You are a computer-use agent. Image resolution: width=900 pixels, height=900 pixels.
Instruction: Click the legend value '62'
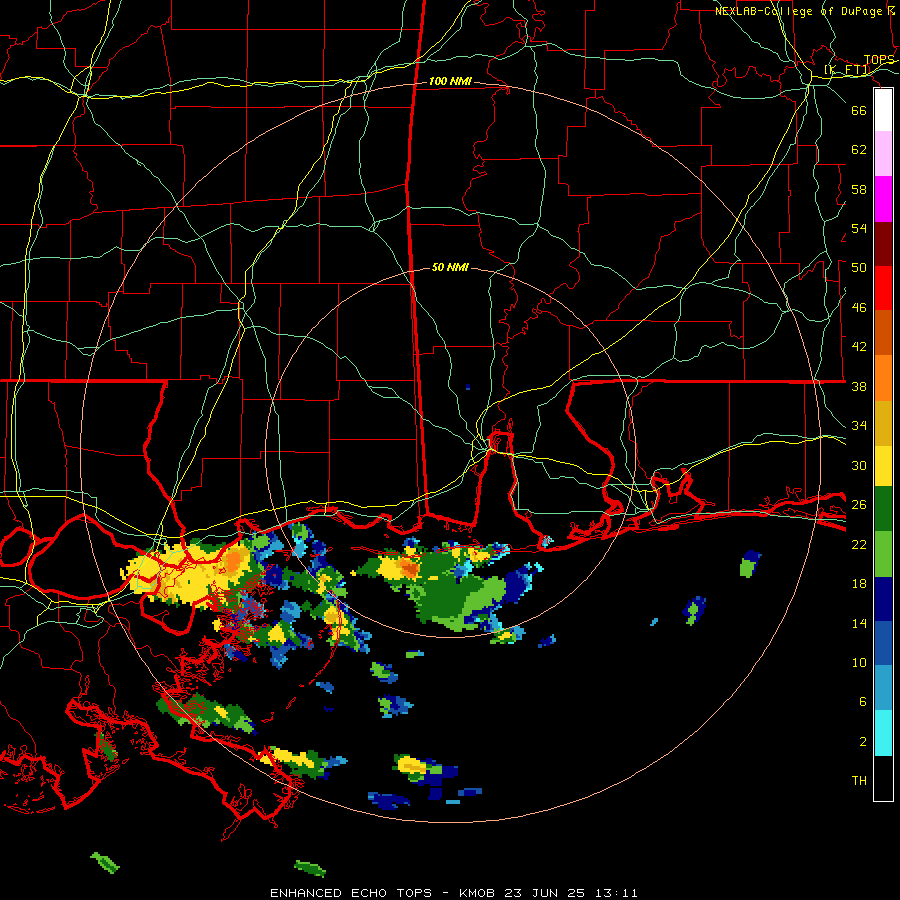click(859, 150)
